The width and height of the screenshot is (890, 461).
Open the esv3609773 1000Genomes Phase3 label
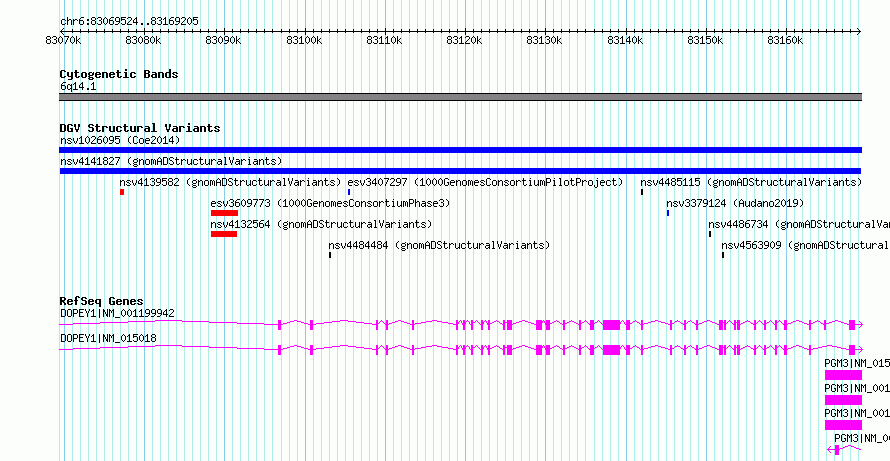pyautogui.click(x=330, y=203)
